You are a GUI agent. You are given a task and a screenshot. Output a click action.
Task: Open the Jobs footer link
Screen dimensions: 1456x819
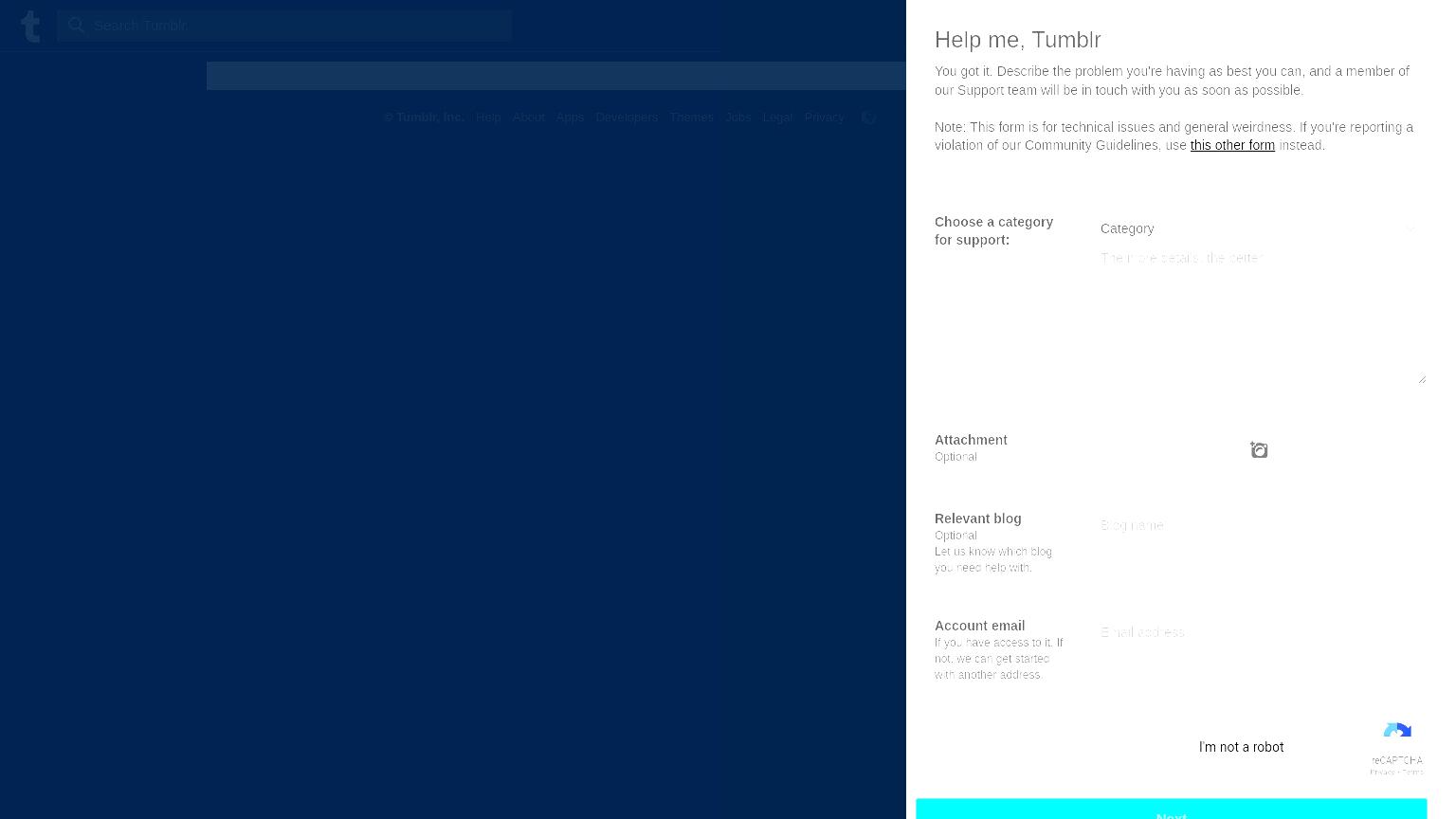[738, 118]
